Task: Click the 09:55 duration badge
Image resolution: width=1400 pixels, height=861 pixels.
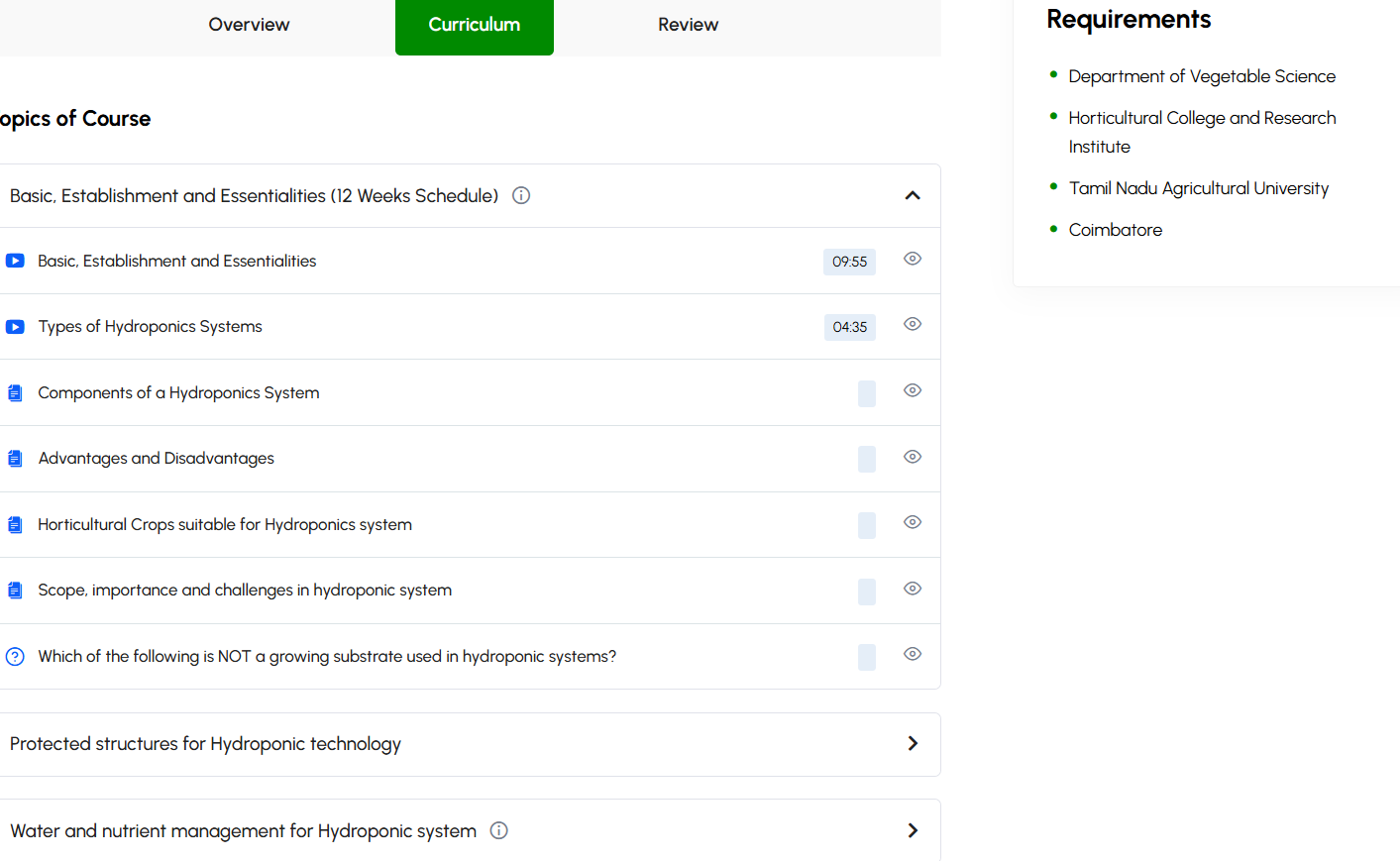Action: 849,262
